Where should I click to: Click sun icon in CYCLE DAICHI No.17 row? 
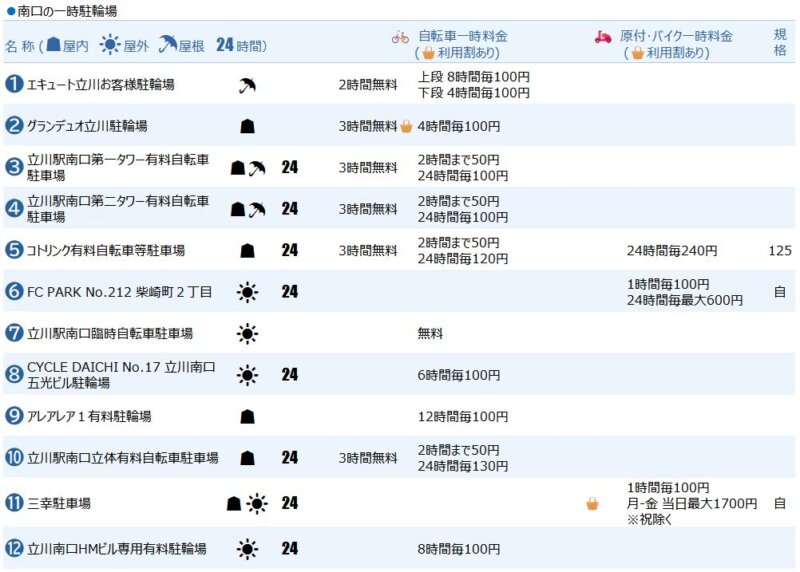pyautogui.click(x=247, y=376)
